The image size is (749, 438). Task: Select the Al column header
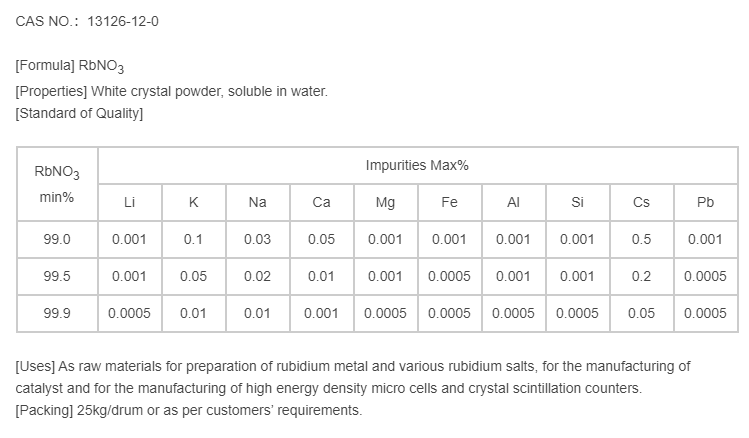pos(513,202)
